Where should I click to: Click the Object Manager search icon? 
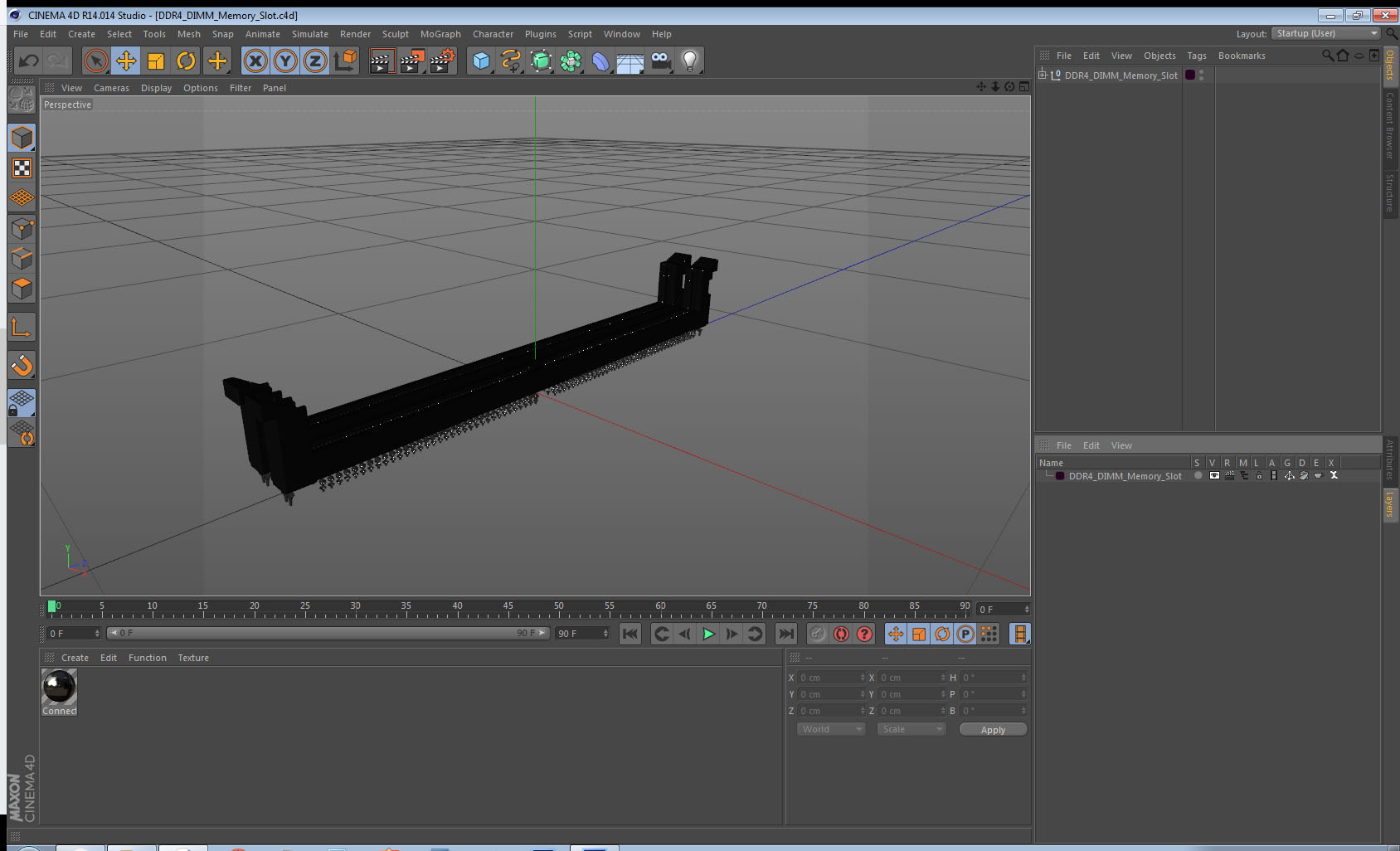point(1327,56)
